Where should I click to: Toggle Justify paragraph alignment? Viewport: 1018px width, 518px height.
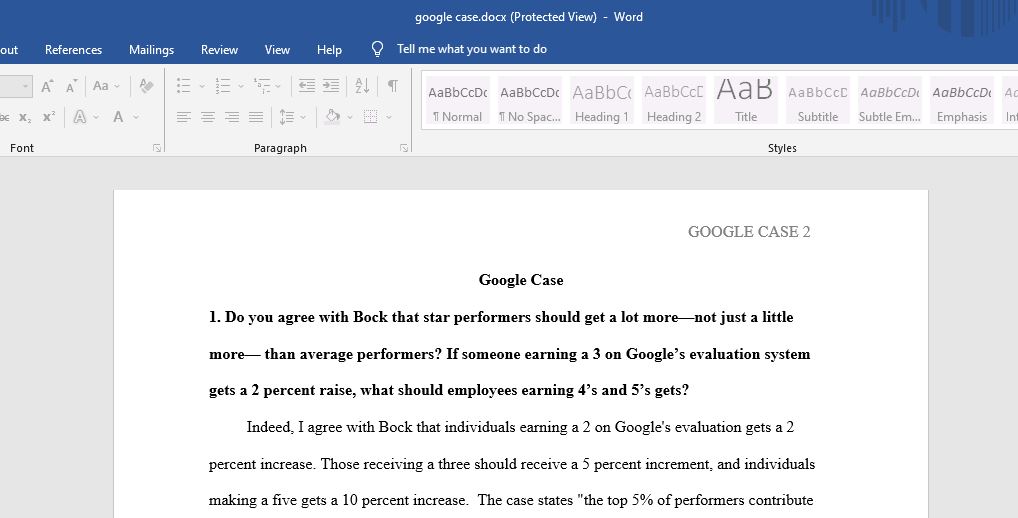[256, 117]
